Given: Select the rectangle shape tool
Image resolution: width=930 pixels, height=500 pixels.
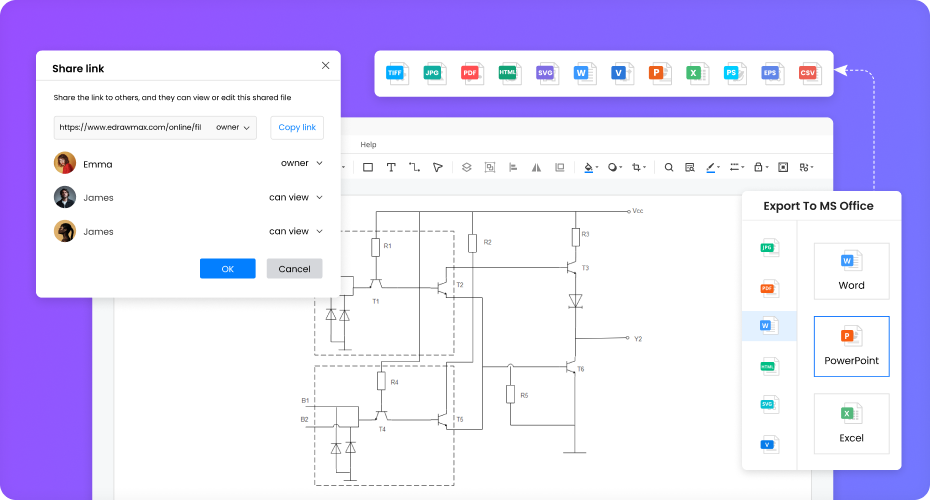Looking at the screenshot, I should 367,168.
